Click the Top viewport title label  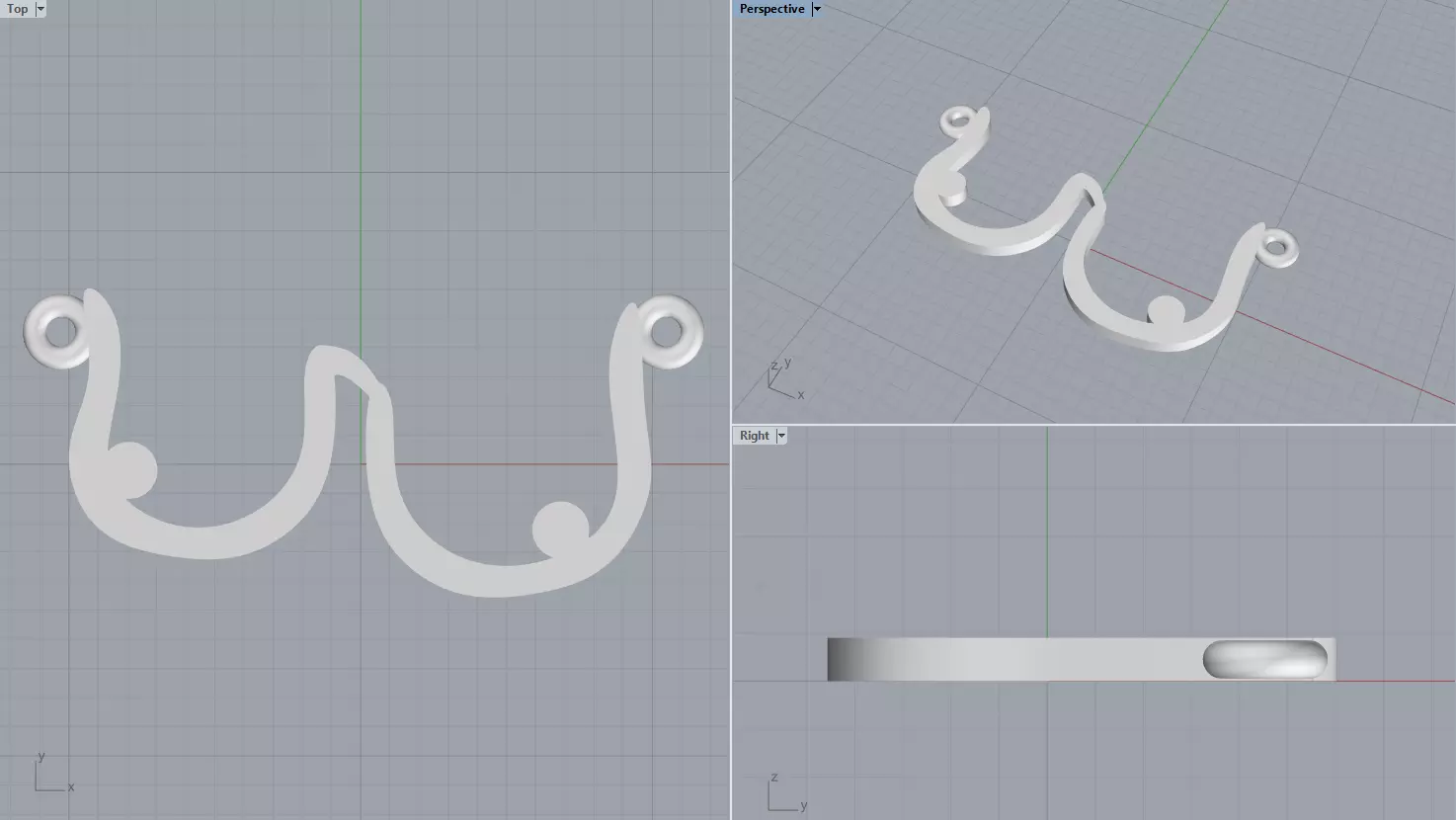(18, 9)
